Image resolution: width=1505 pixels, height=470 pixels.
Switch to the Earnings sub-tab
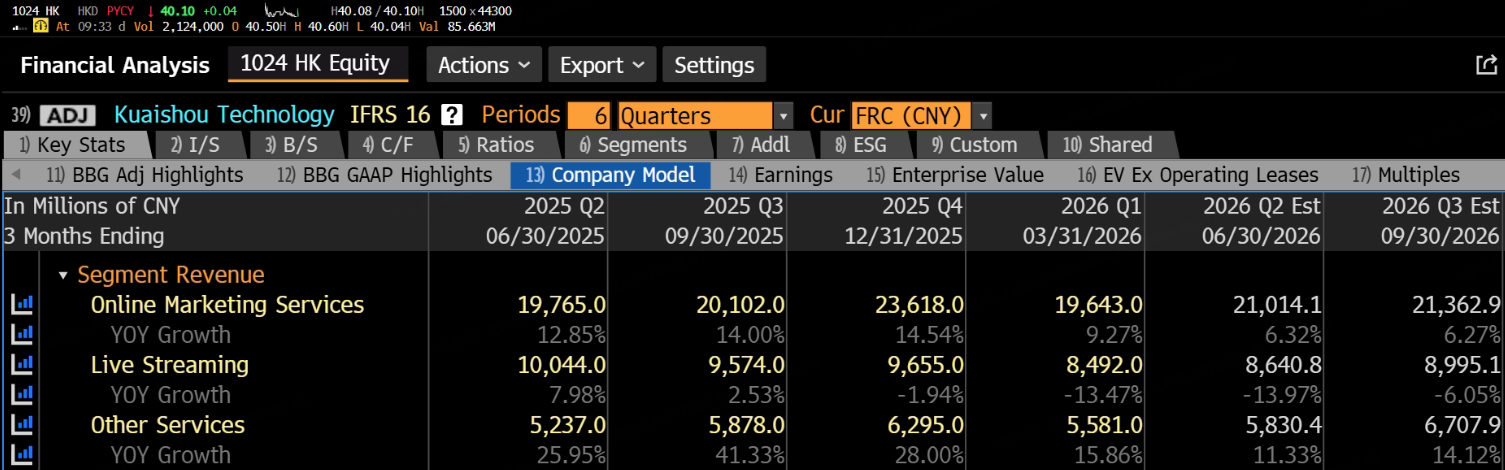[781, 175]
